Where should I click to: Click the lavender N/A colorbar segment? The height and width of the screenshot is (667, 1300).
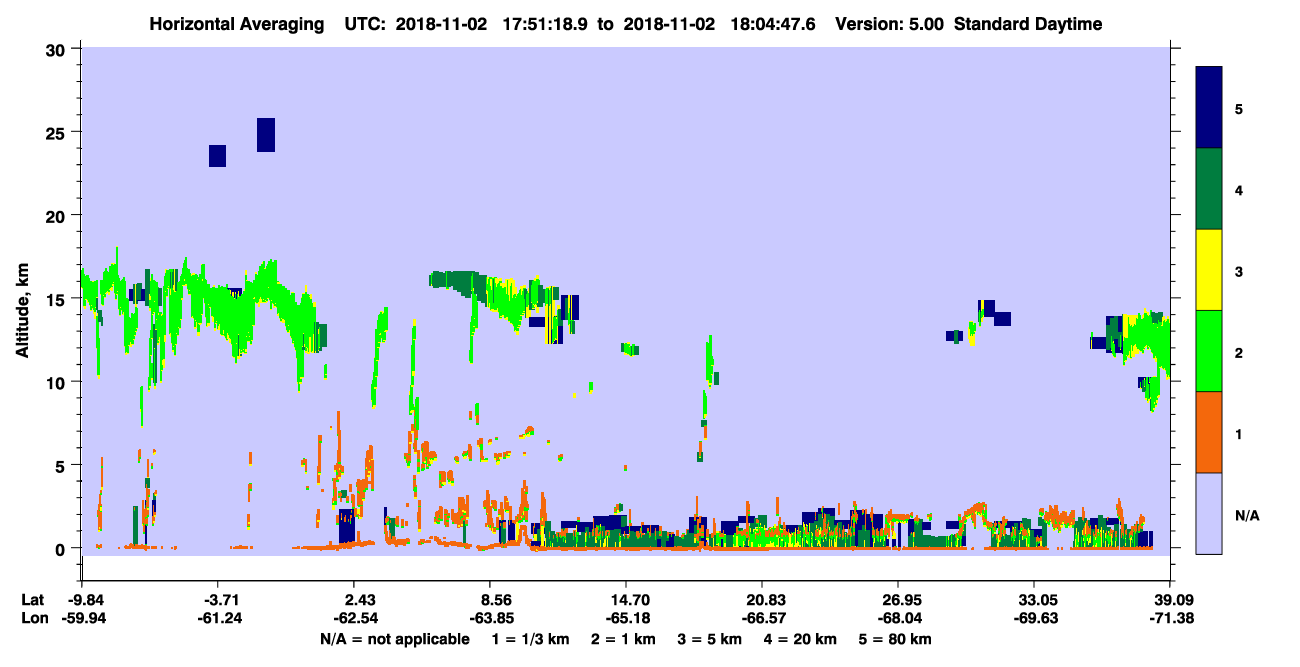click(1210, 513)
